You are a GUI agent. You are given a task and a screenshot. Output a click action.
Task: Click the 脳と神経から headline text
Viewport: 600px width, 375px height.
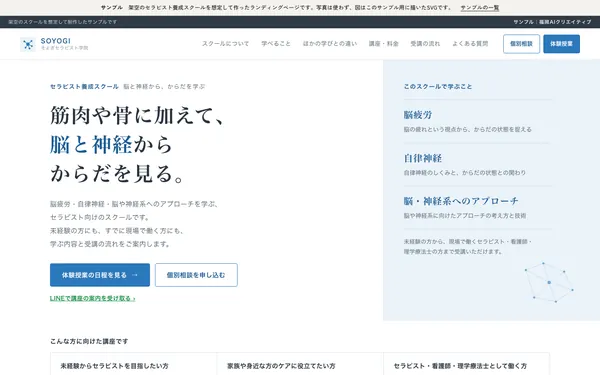click(111, 145)
